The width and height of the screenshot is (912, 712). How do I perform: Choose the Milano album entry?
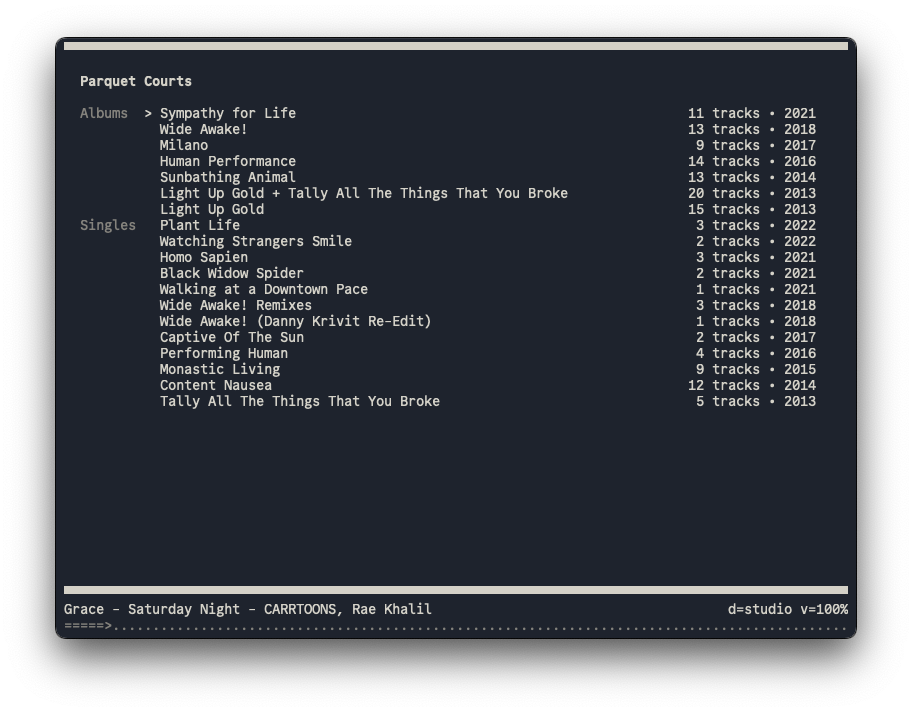coord(184,145)
